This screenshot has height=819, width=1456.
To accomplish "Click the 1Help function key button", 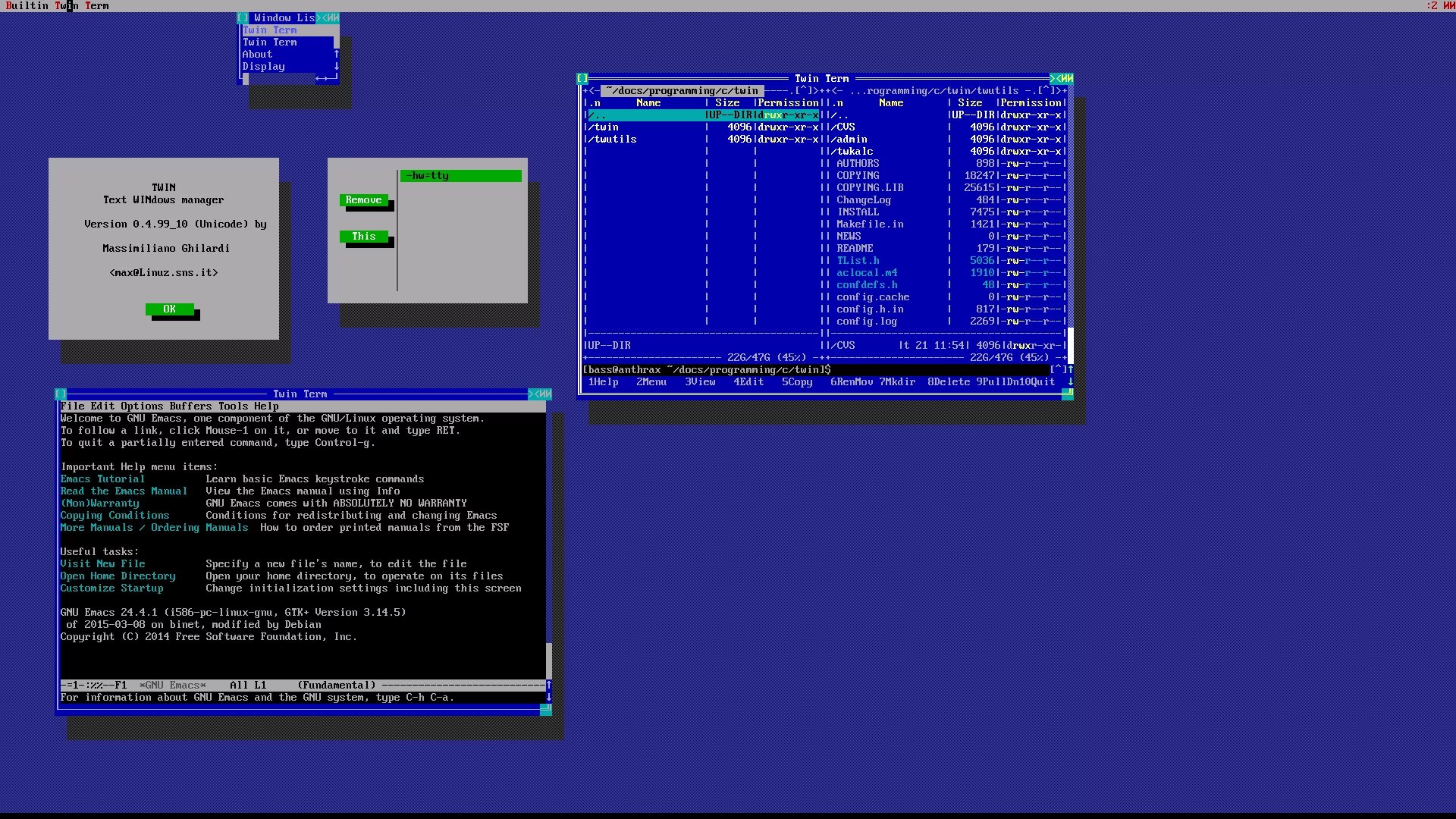I will pyautogui.click(x=604, y=381).
